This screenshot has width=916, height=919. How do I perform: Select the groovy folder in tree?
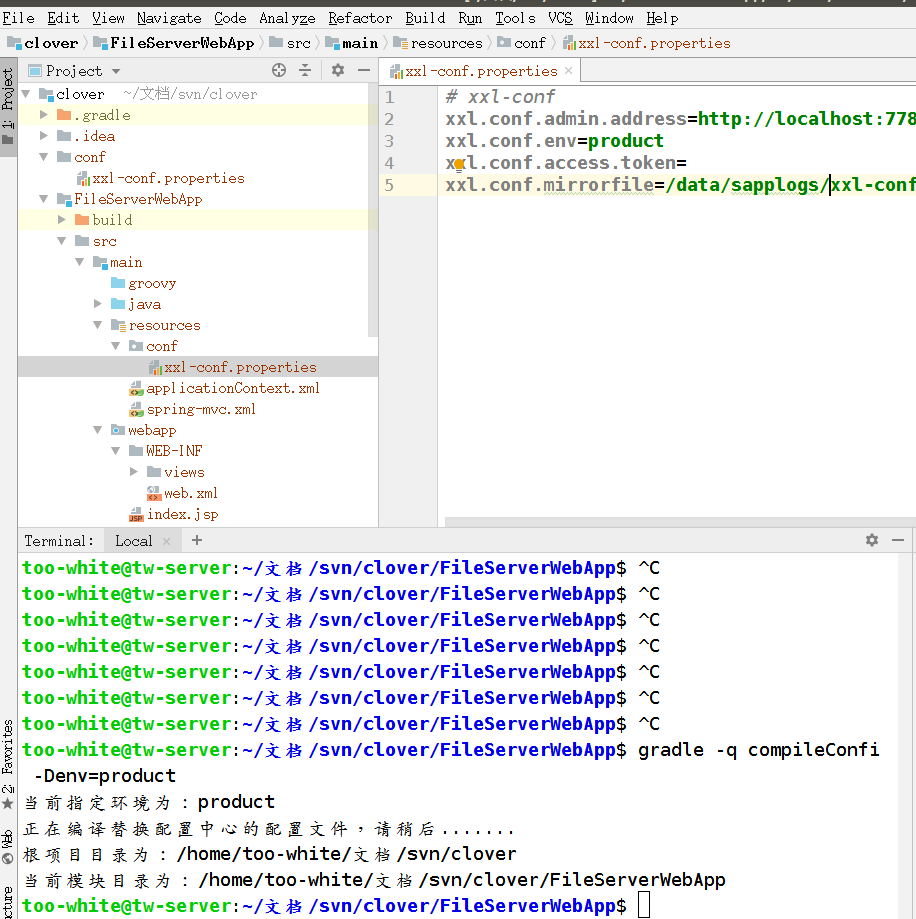[x=144, y=283]
